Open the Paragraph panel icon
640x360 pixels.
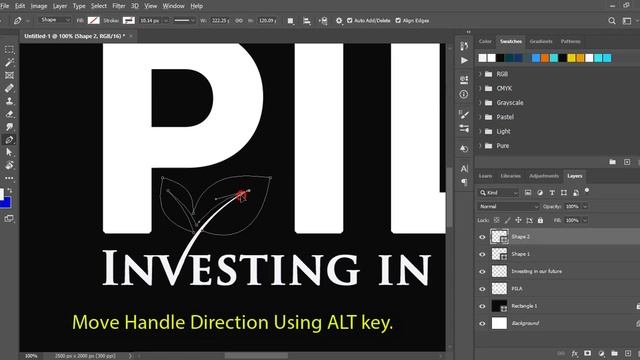tap(464, 182)
